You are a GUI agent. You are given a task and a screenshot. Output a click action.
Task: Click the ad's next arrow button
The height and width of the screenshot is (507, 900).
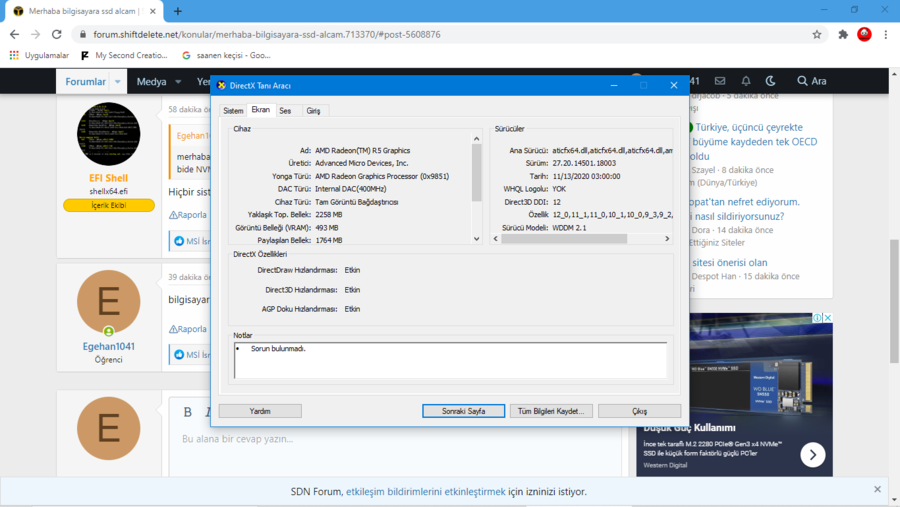pos(813,455)
